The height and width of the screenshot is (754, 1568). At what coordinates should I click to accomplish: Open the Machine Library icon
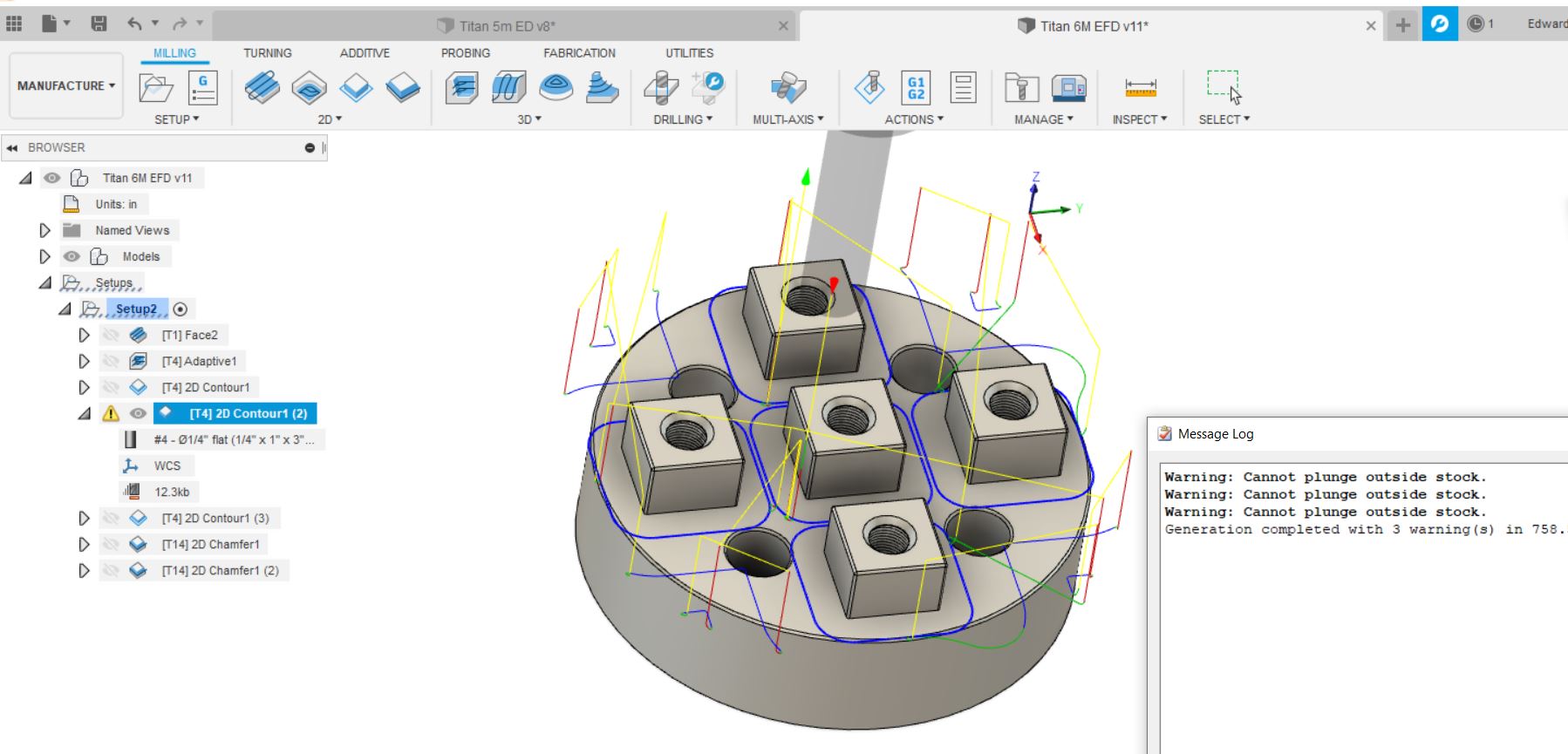(1068, 87)
